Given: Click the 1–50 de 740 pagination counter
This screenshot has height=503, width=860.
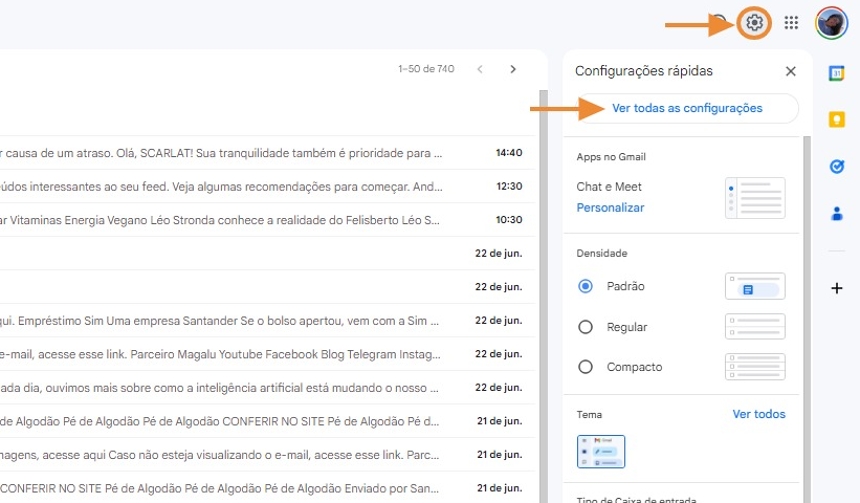Looking at the screenshot, I should [x=426, y=69].
